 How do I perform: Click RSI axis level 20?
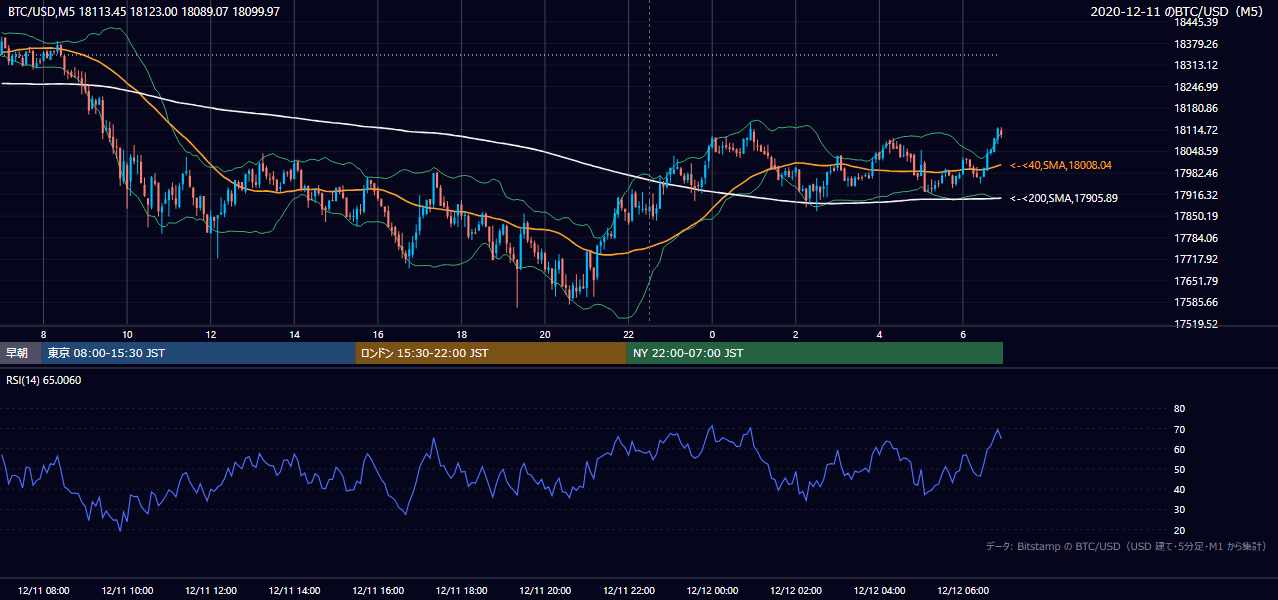(x=1180, y=530)
